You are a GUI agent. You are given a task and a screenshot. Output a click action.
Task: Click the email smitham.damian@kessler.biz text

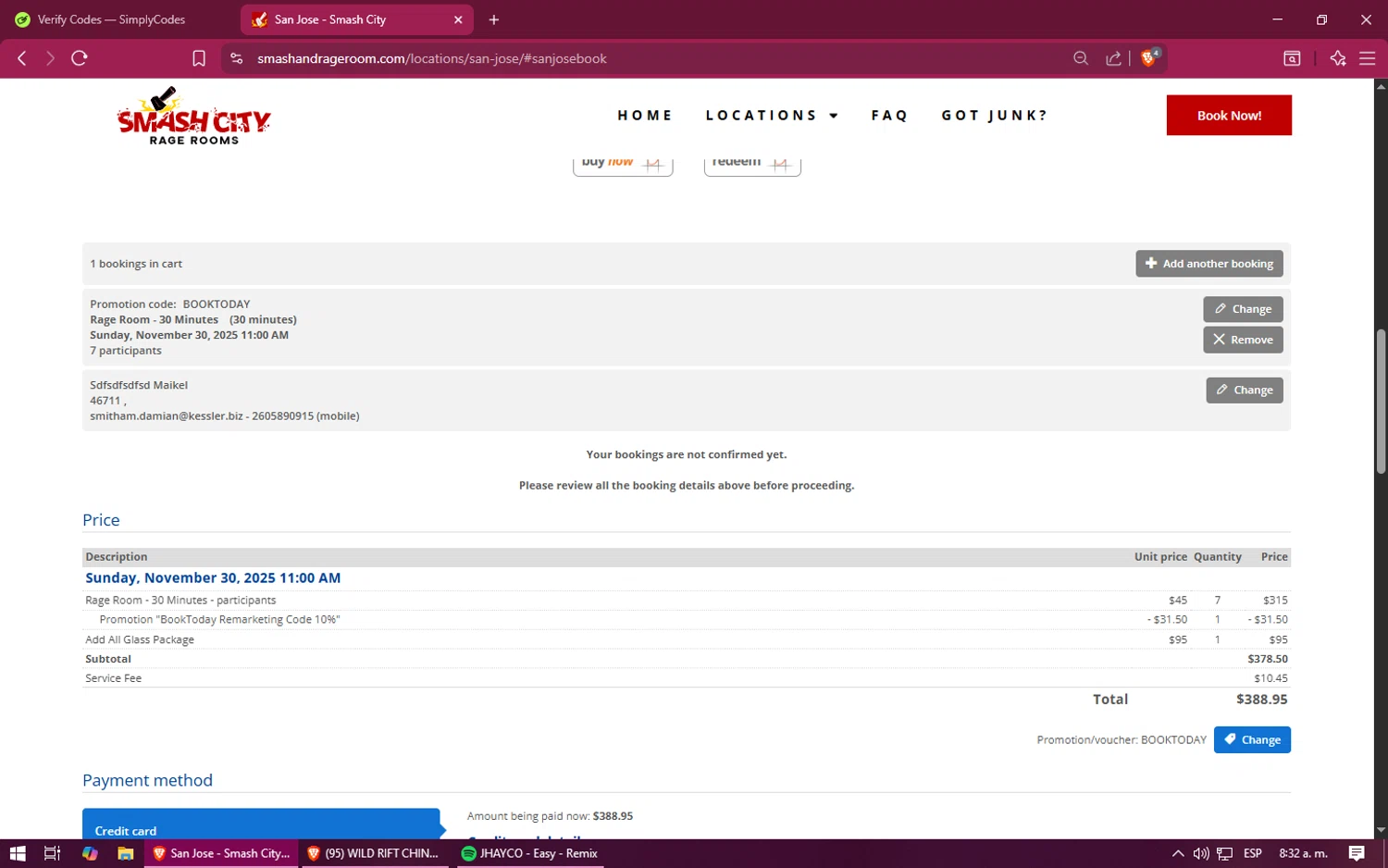pyautogui.click(x=167, y=416)
